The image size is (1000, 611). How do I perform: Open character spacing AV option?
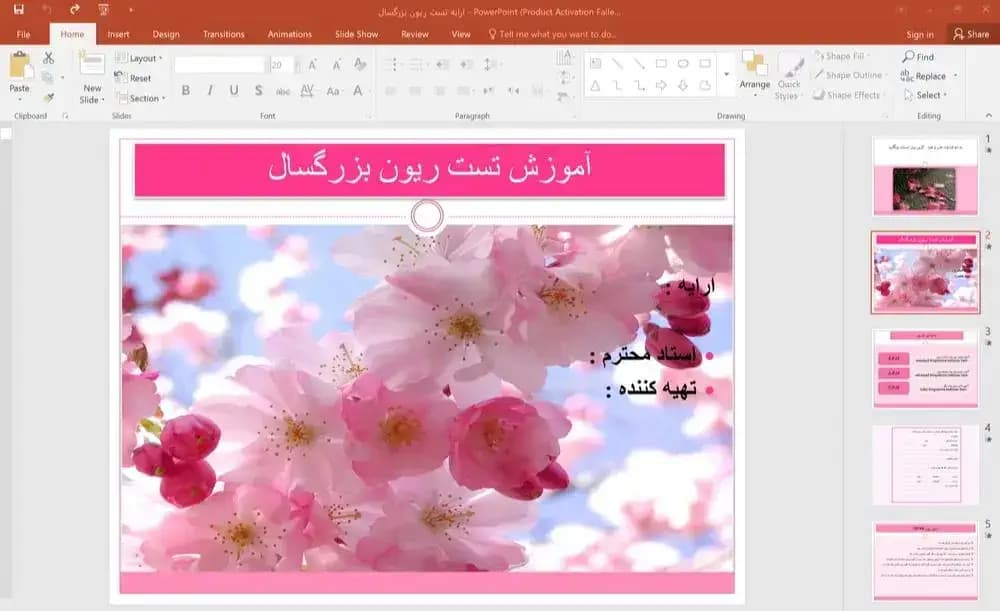click(307, 91)
